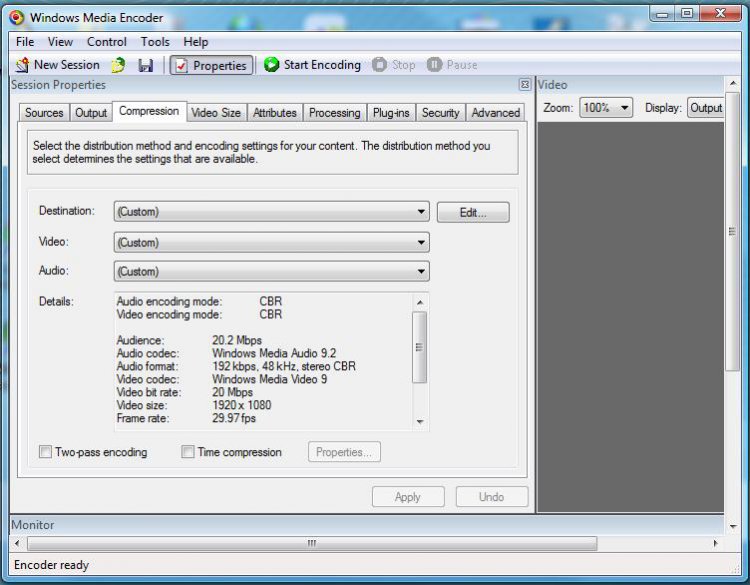Open the Display Output dropdown

click(x=706, y=108)
